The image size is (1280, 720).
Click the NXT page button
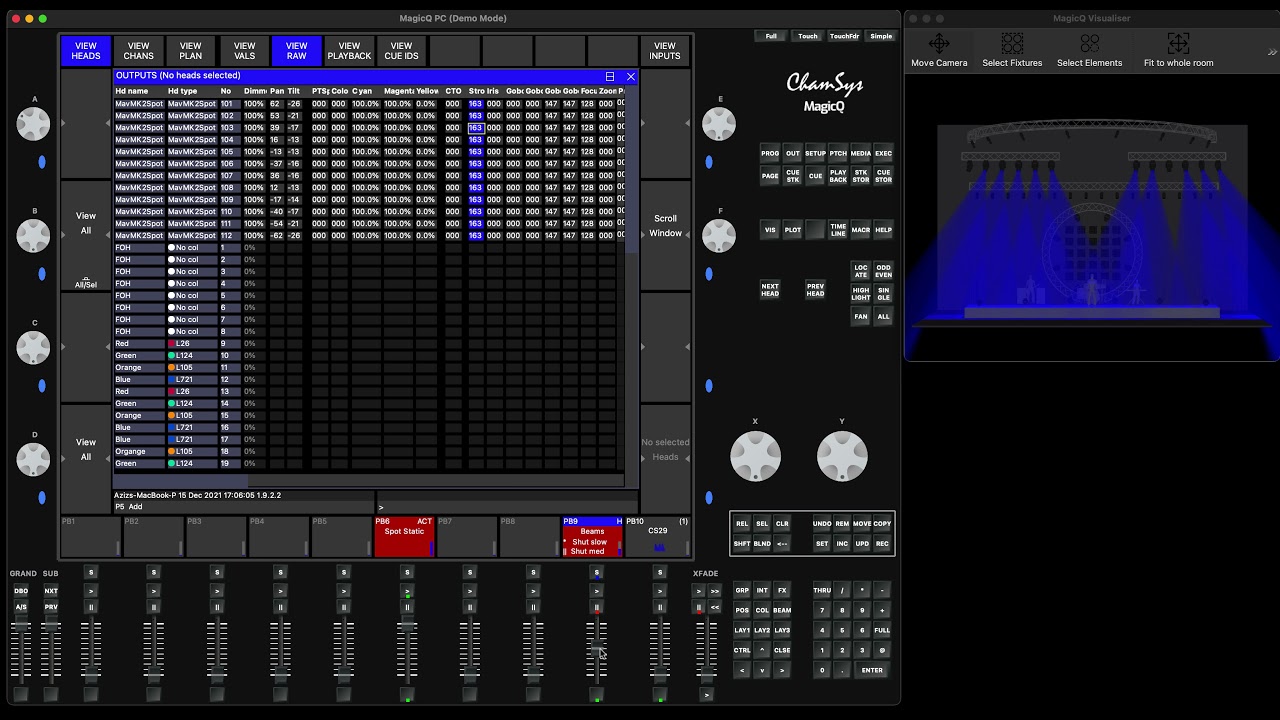[51, 591]
